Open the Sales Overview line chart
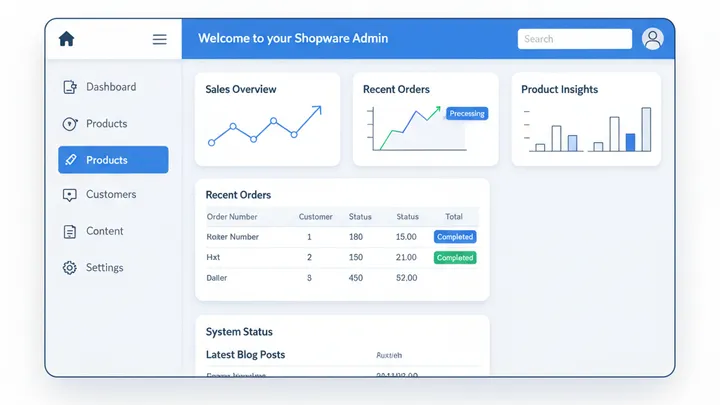This screenshot has height=405, width=720. point(266,125)
